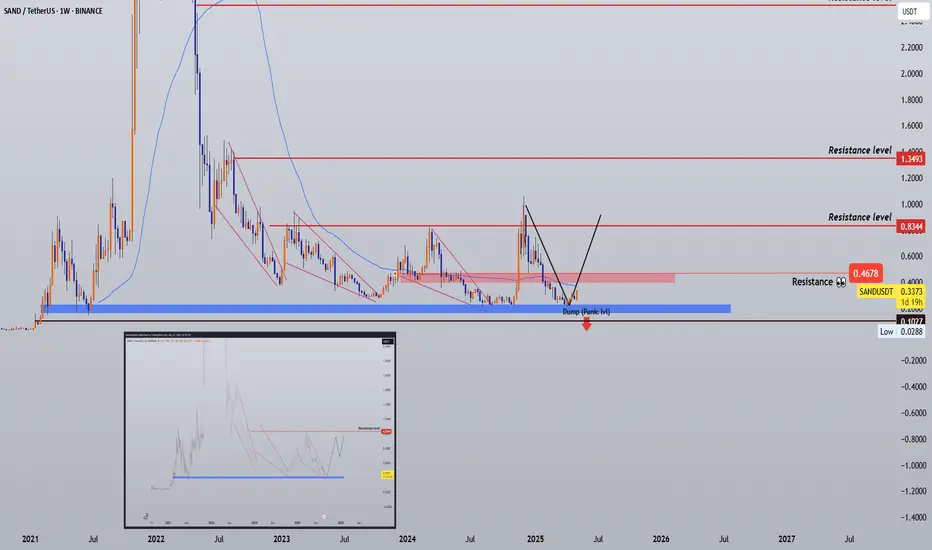Click 2021 on the time axis
The height and width of the screenshot is (550, 932).
[30, 539]
